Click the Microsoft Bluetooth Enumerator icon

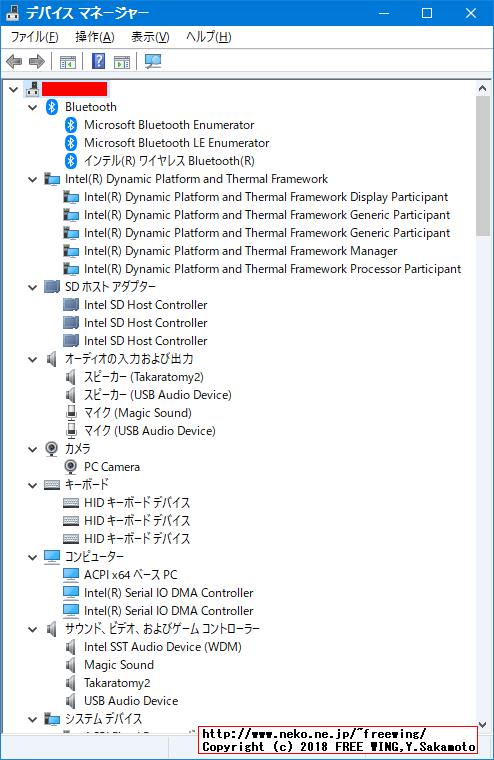pyautogui.click(x=71, y=125)
